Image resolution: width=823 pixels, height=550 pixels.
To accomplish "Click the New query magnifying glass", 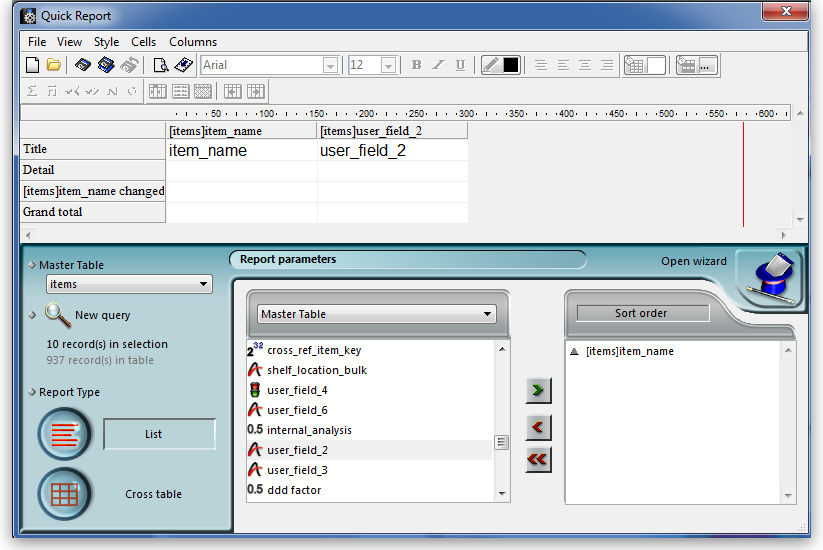I will pyautogui.click(x=58, y=315).
